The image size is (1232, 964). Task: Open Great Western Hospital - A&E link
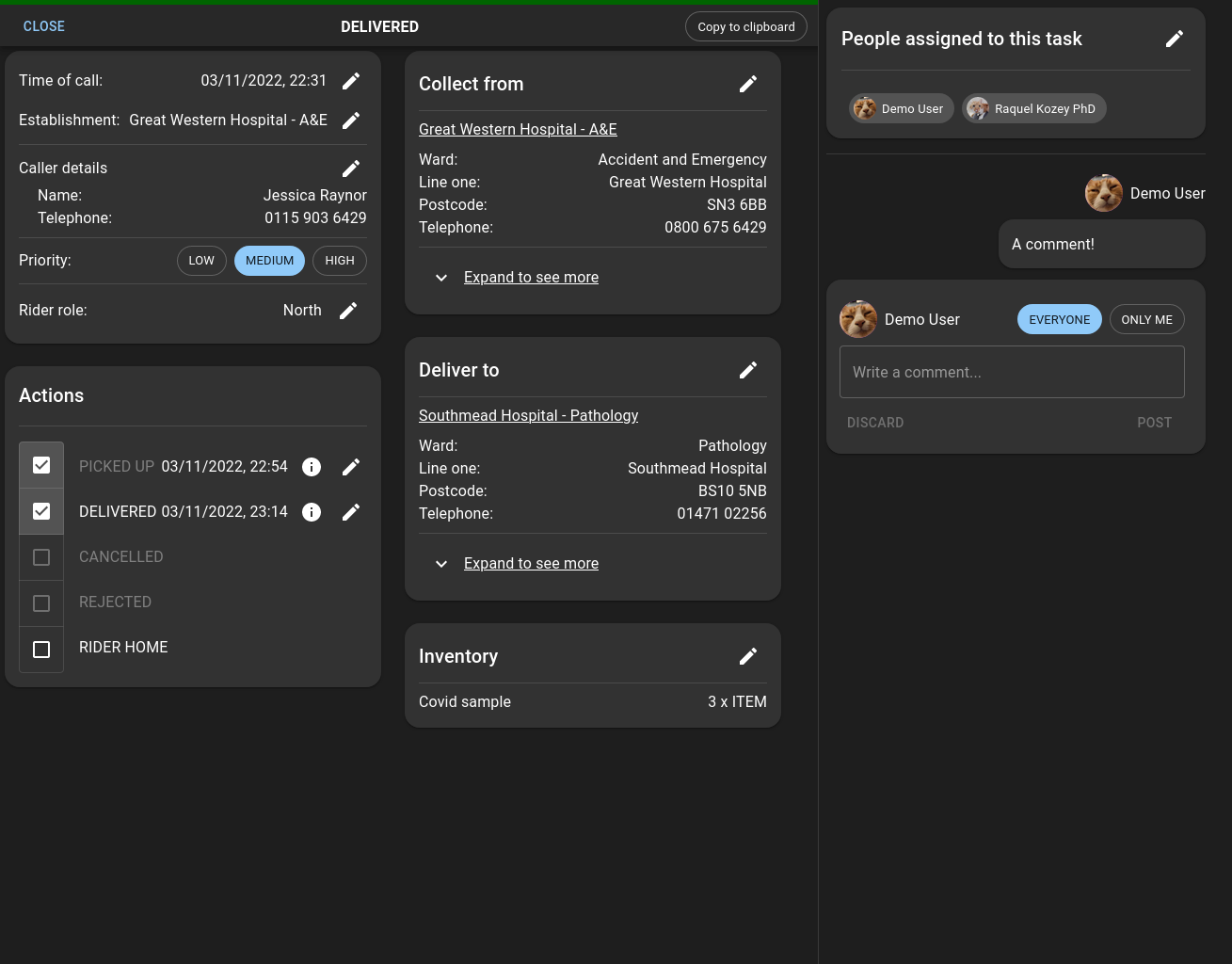tap(518, 129)
